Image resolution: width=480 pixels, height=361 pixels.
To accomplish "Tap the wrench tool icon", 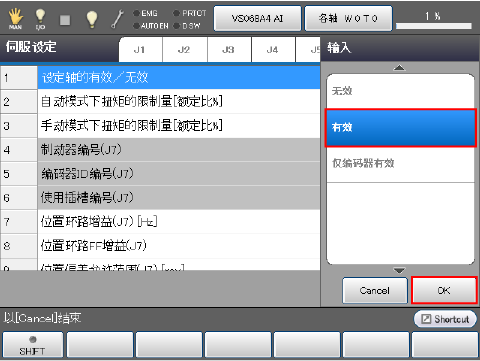I will click(x=117, y=19).
